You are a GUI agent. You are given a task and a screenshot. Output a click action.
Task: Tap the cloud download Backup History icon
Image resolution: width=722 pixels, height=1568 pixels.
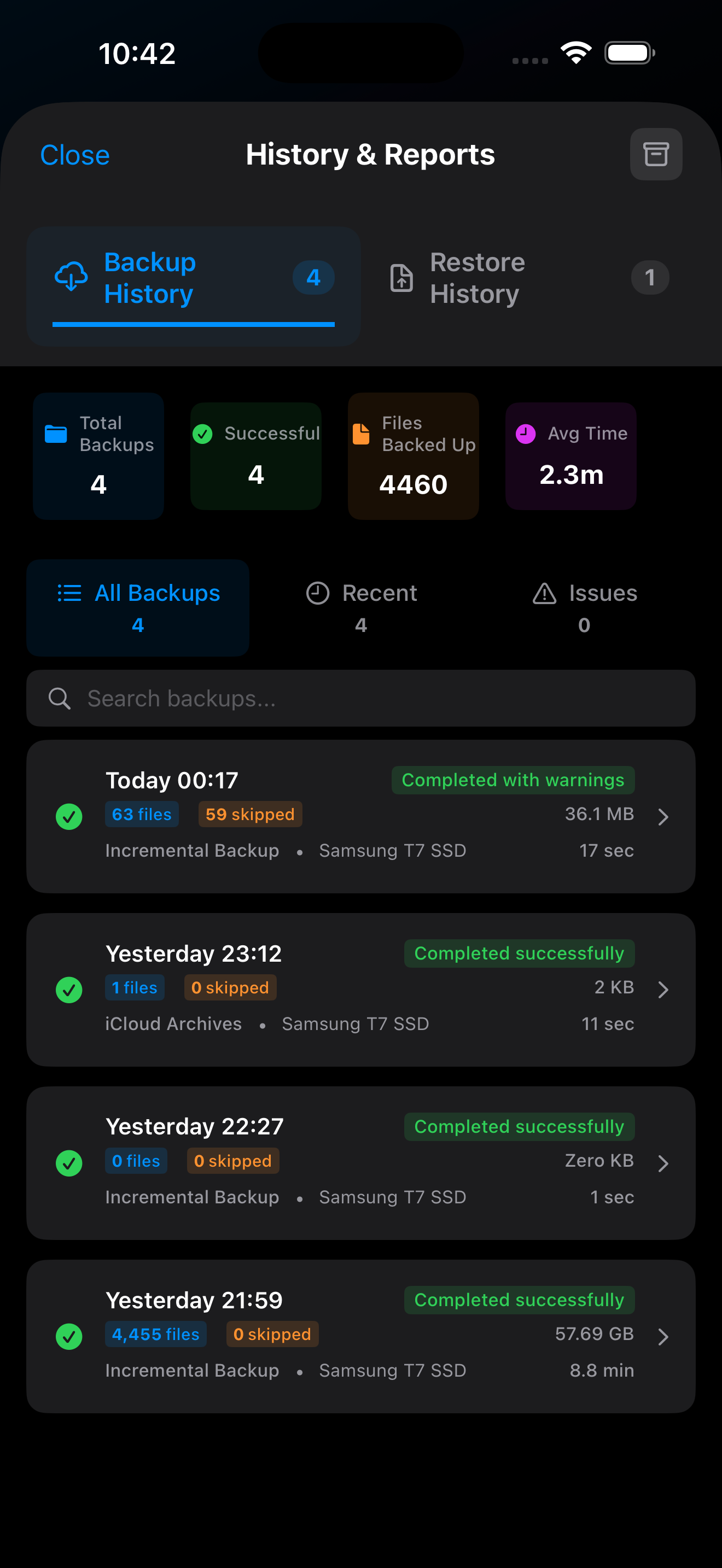pos(71,277)
